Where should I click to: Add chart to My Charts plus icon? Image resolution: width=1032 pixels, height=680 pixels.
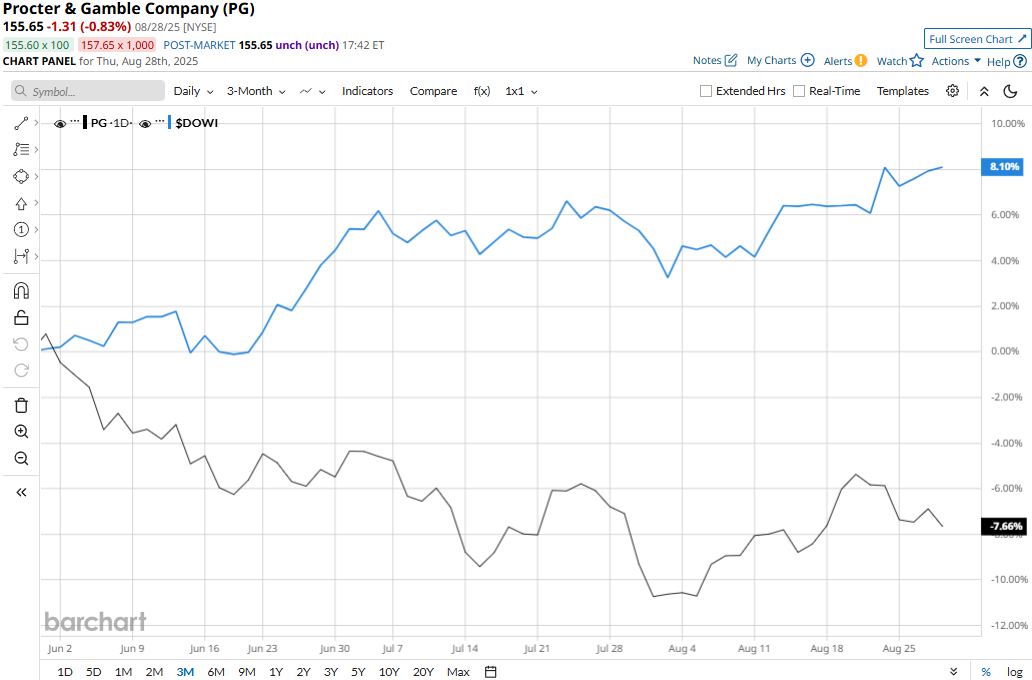click(808, 60)
